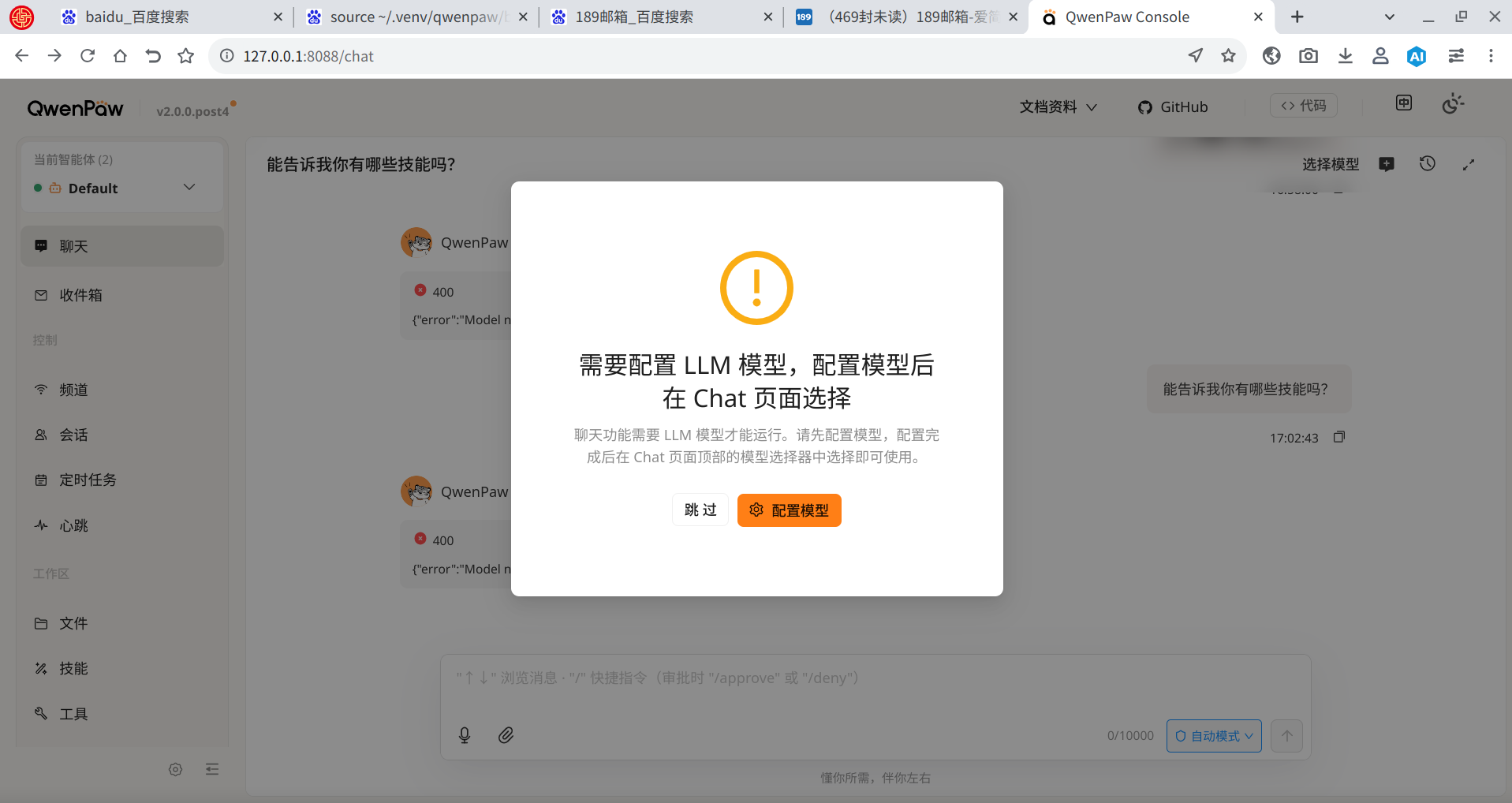Open the chat history clock icon
The width and height of the screenshot is (1512, 803).
tap(1428, 164)
